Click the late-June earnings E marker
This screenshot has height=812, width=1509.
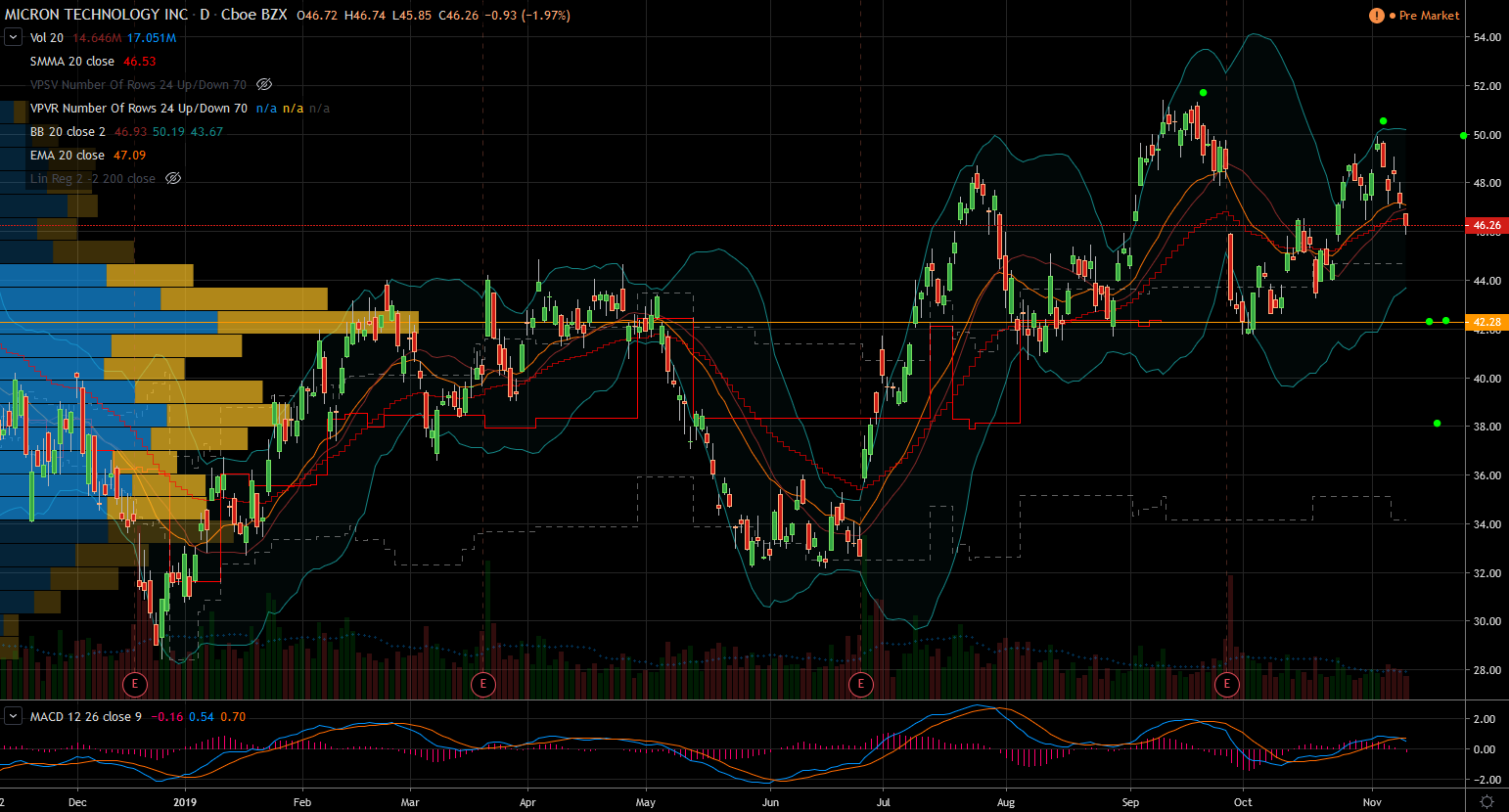pyautogui.click(x=861, y=684)
